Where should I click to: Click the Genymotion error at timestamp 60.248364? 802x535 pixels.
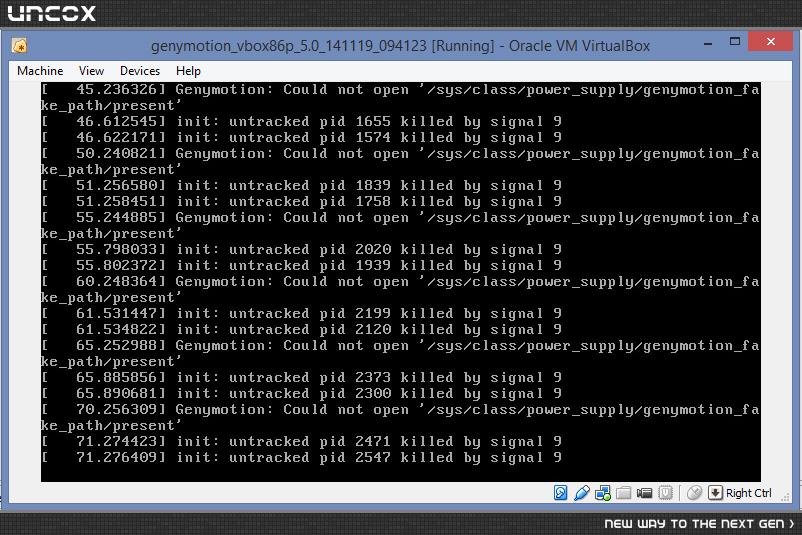[x=400, y=289]
